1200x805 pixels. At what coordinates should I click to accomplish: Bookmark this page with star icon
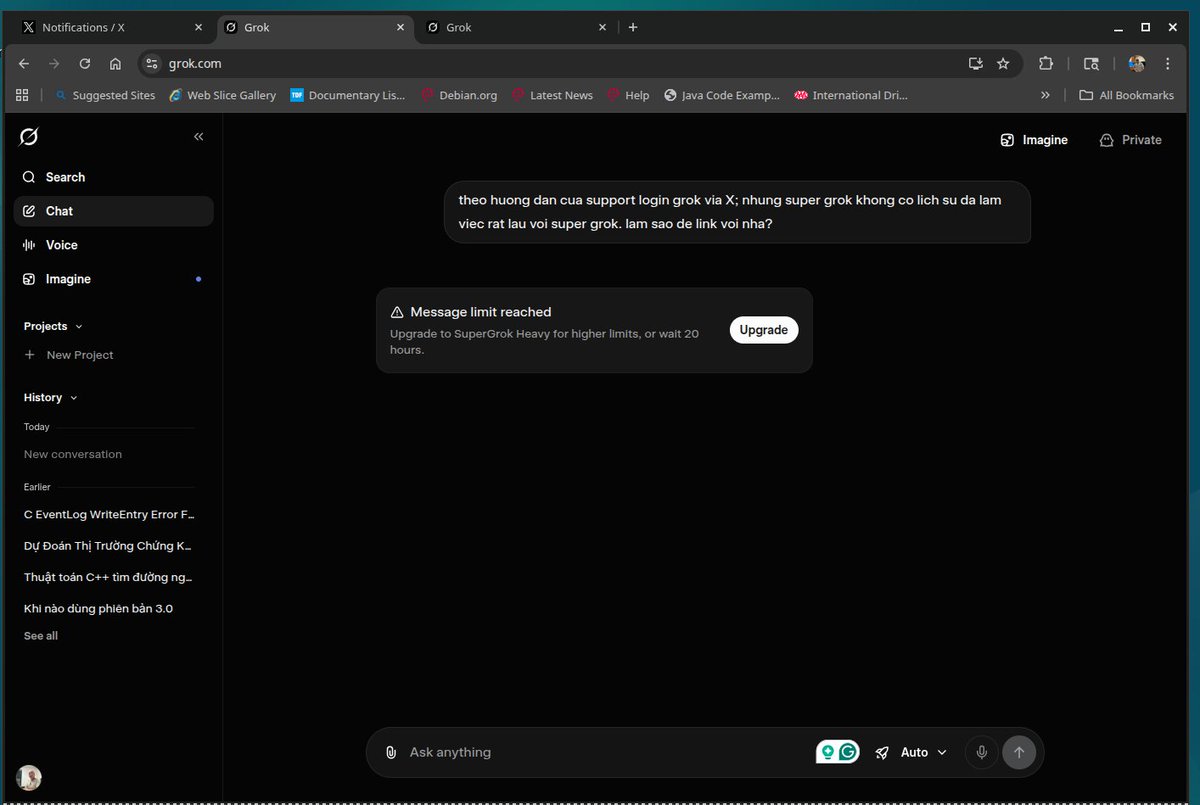[x=1003, y=63]
